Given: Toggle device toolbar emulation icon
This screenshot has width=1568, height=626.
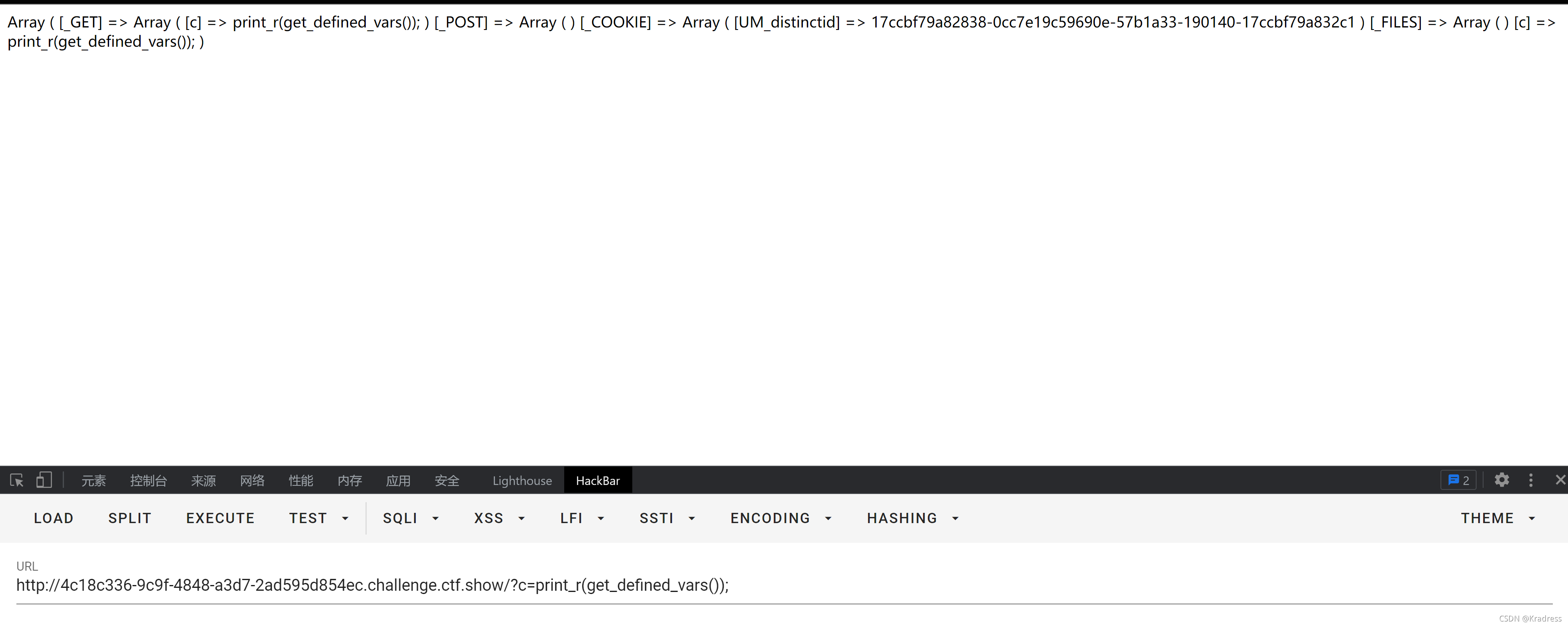Looking at the screenshot, I should click(44, 480).
